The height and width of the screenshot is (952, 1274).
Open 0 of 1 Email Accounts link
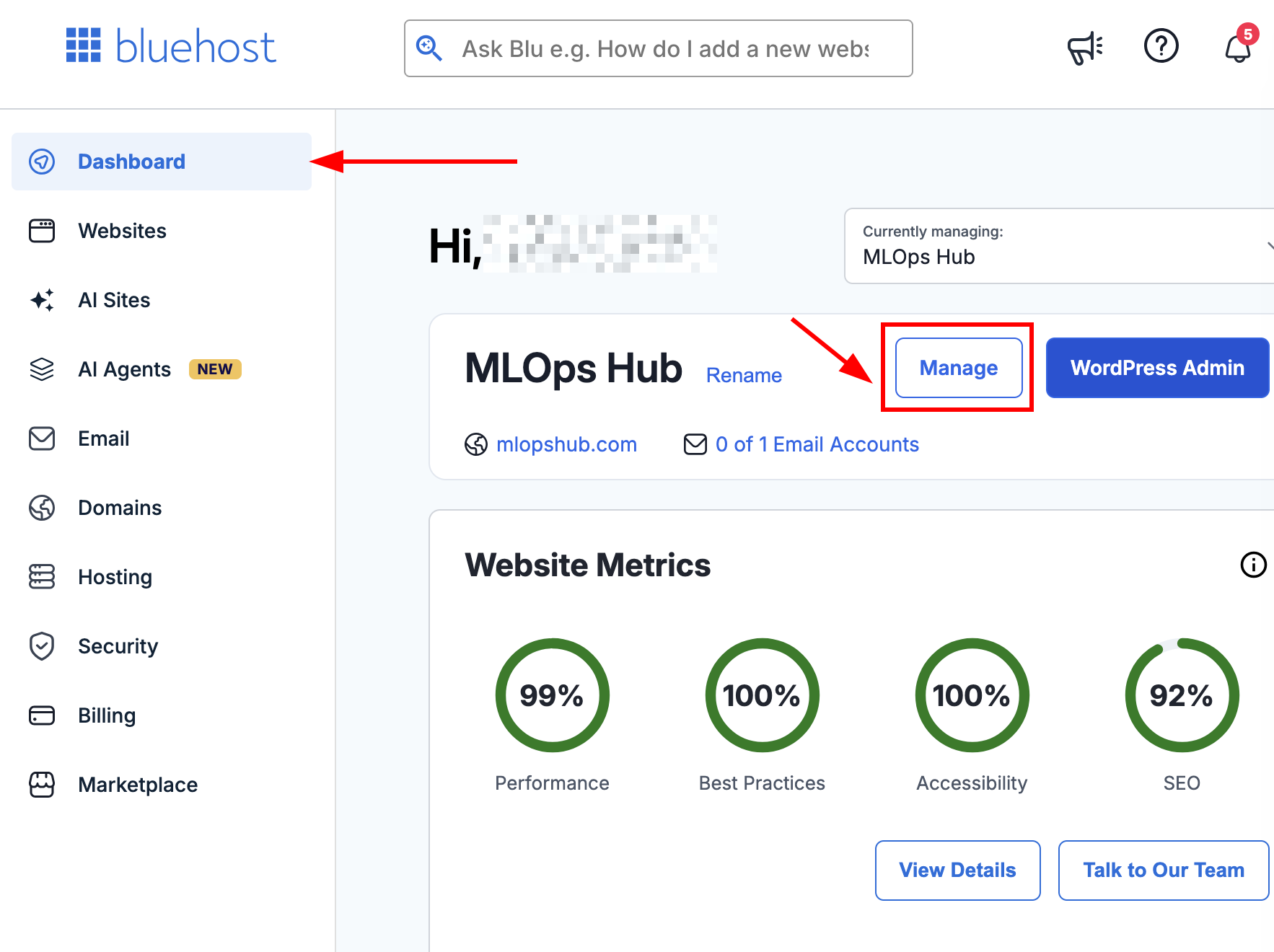click(x=817, y=444)
